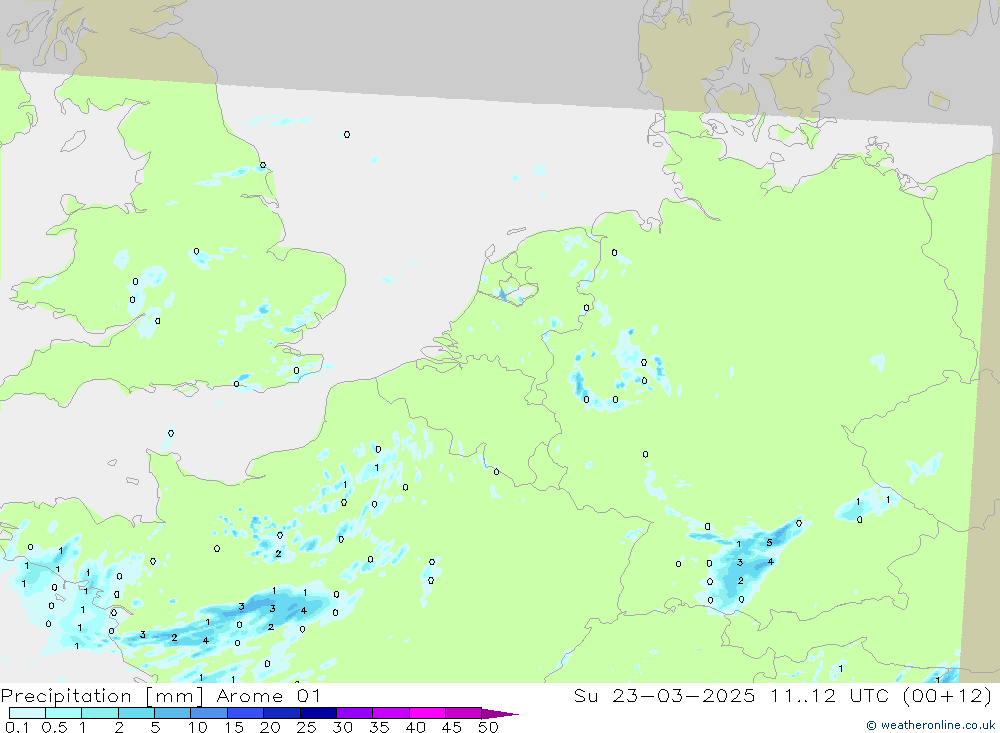Click the 10–15 mm legend color swatch
Viewport: 1000px width, 733px height.
click(209, 713)
